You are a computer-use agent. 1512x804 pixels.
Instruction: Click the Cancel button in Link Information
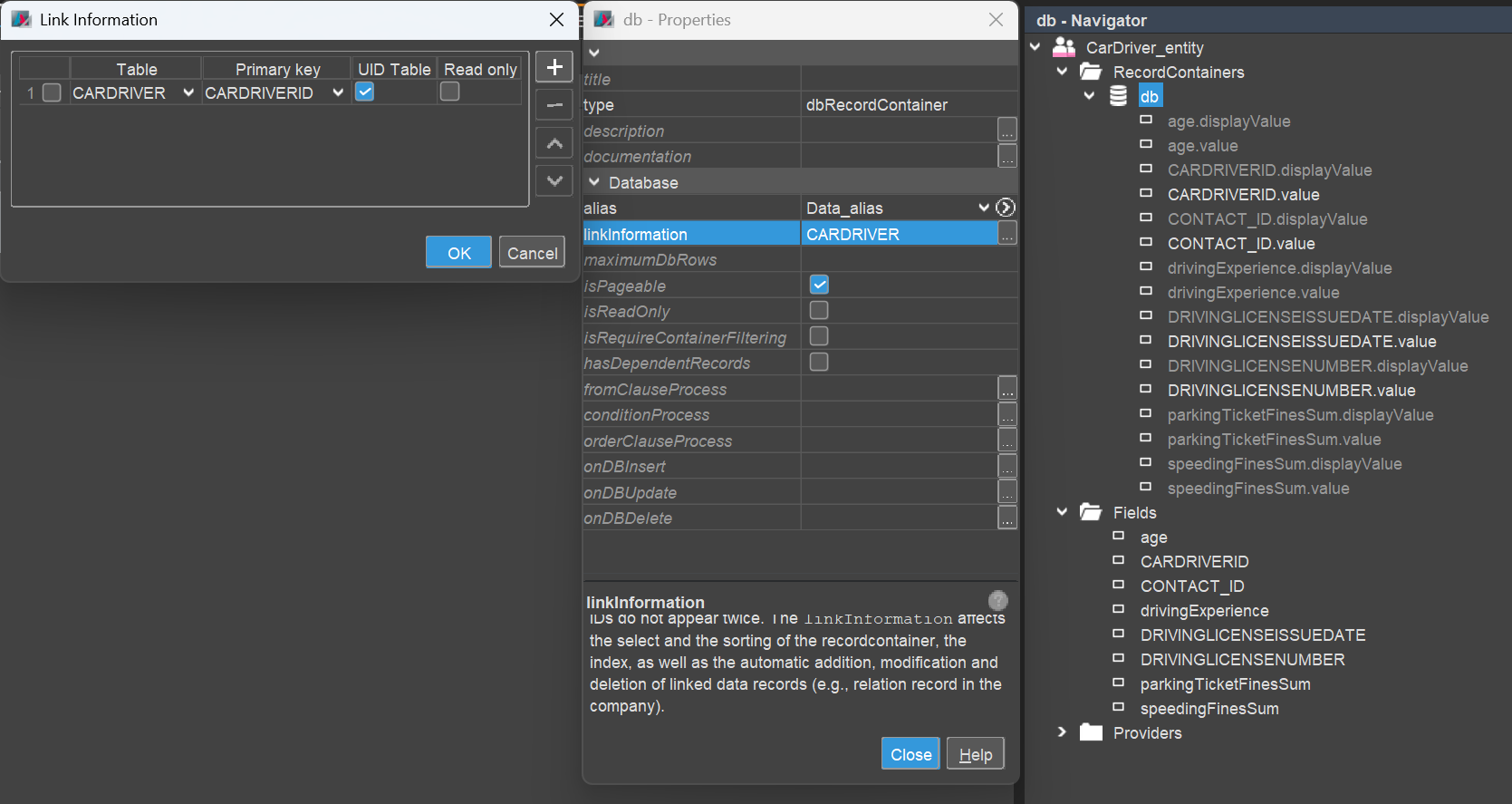pos(532,253)
